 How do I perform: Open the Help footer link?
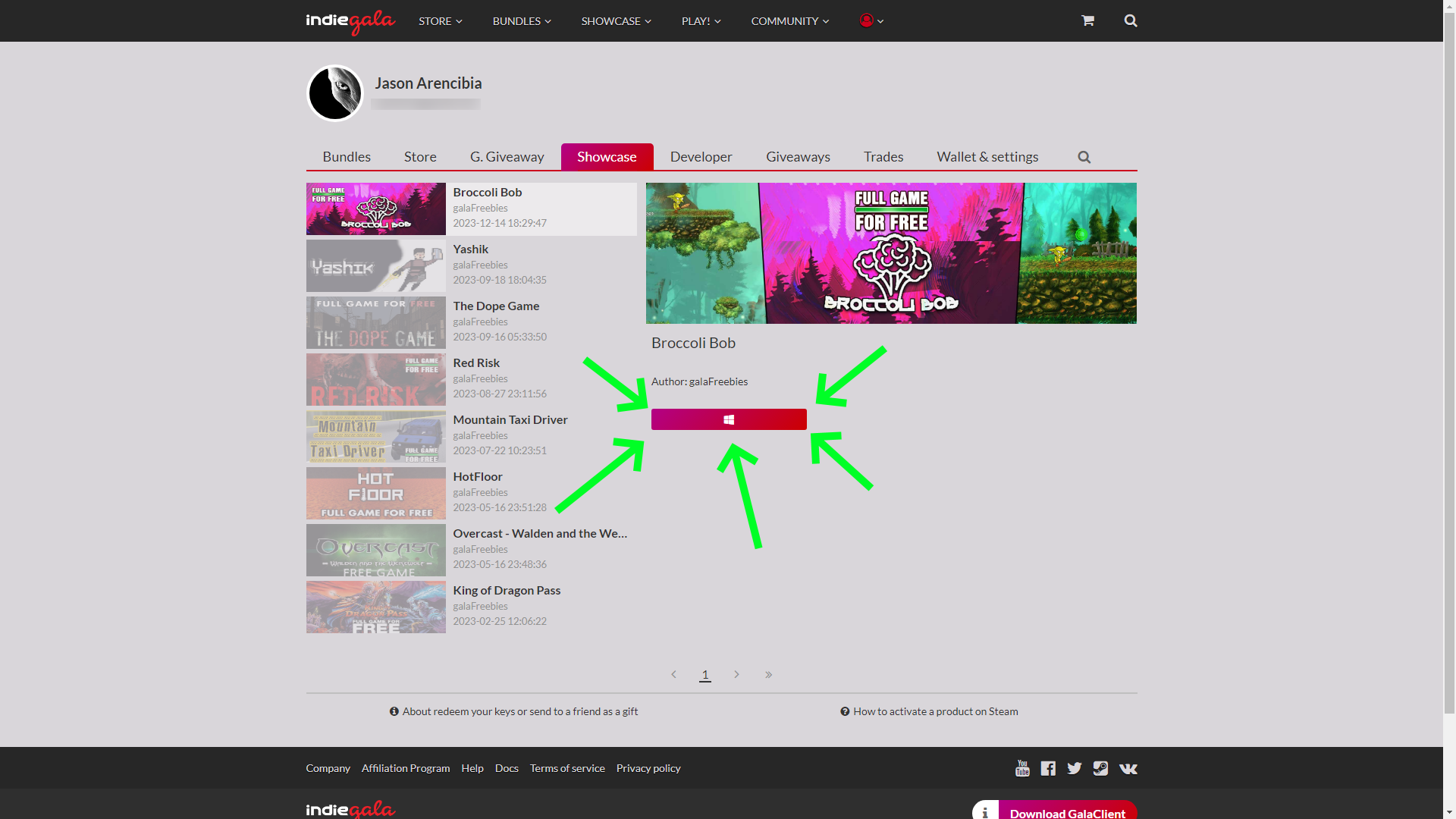click(x=472, y=768)
